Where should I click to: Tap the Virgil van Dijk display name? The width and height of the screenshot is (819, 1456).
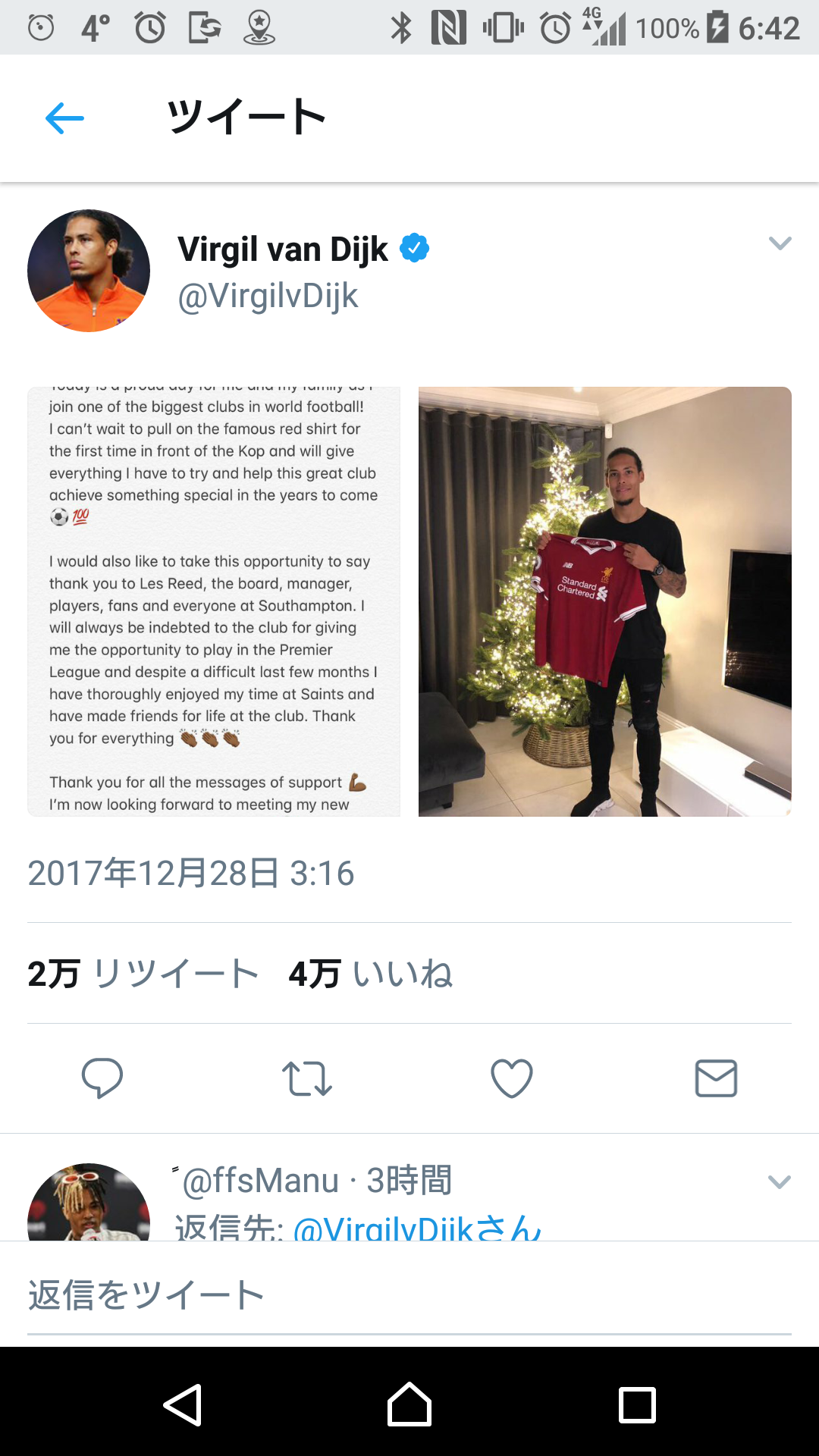[283, 249]
